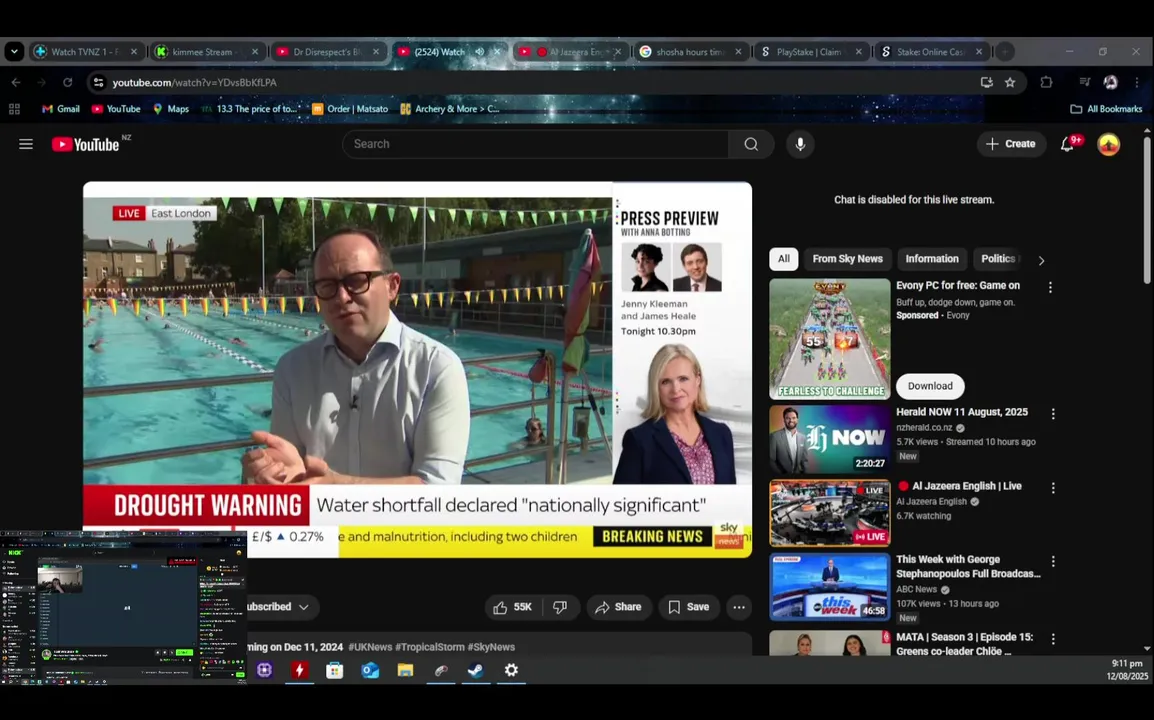
Task: Download the Evony PC game
Action: [x=930, y=387]
